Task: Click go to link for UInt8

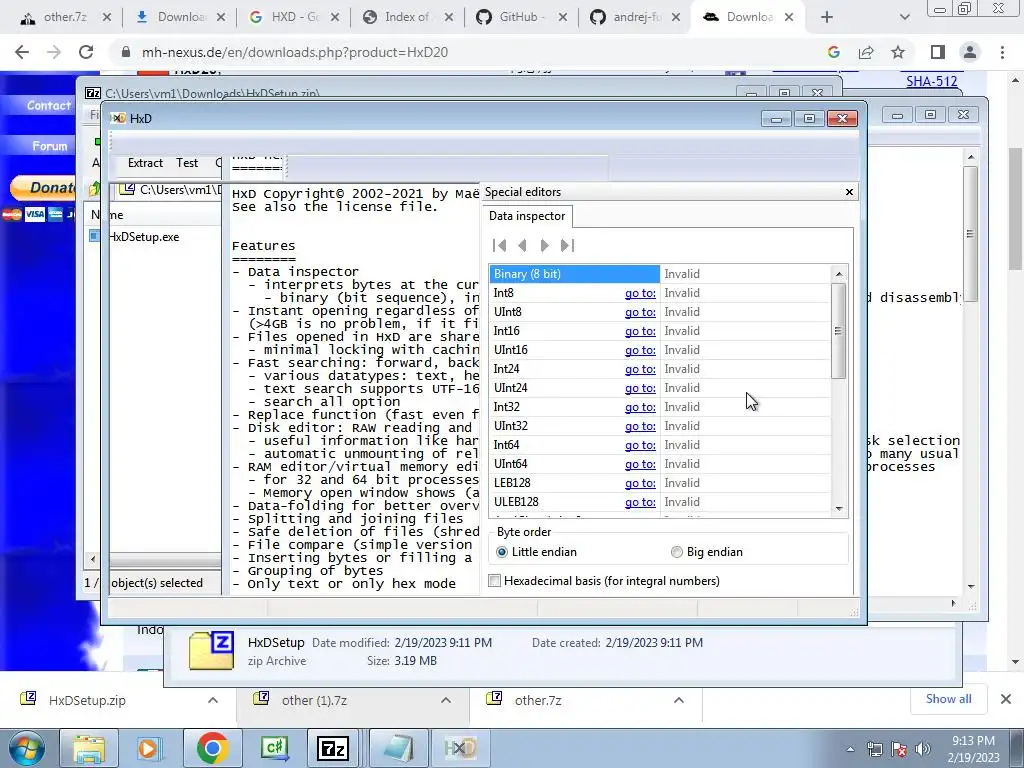Action: [x=640, y=312]
